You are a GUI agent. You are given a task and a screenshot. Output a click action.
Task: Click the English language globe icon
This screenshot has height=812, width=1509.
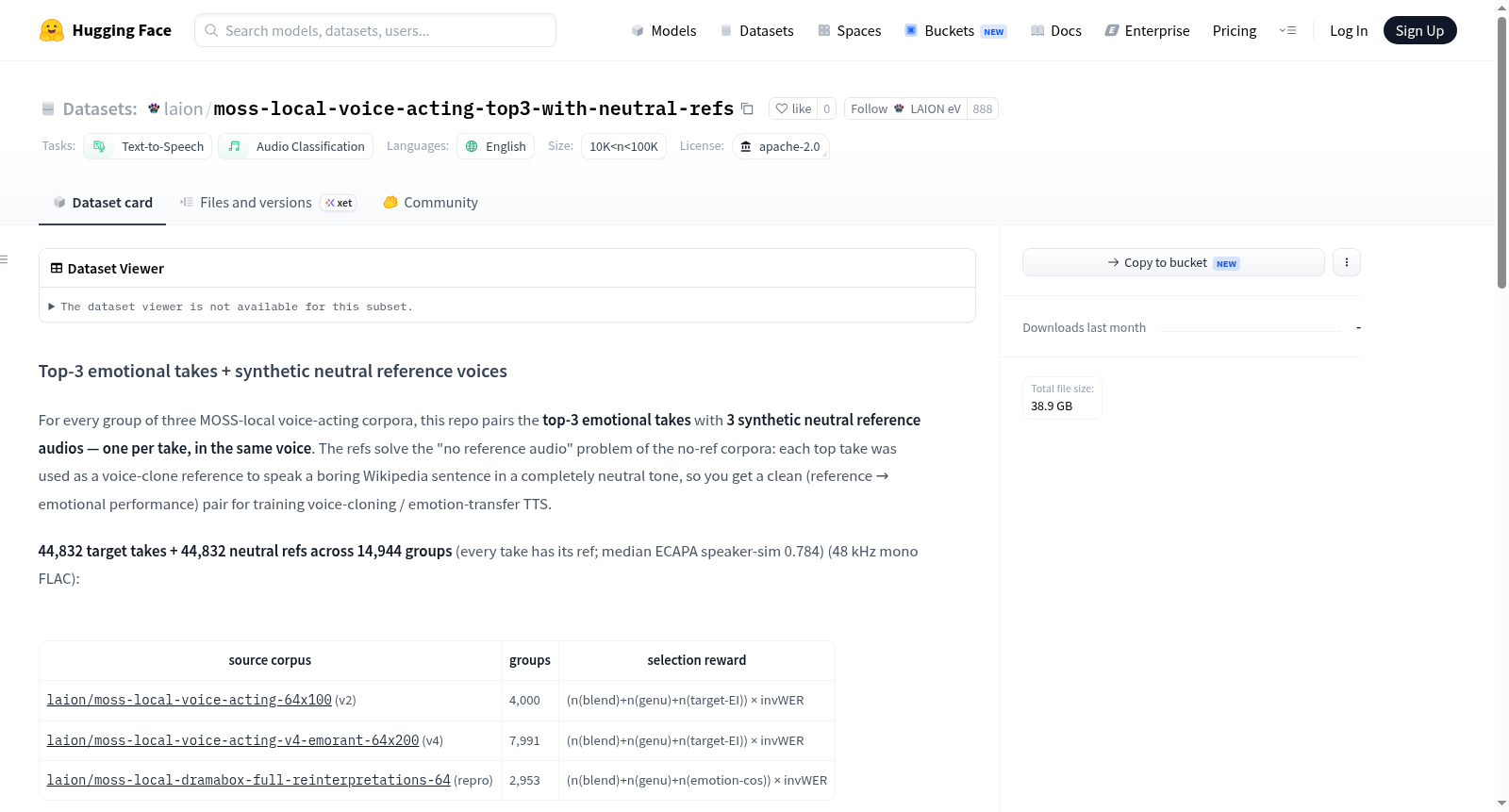pos(472,146)
